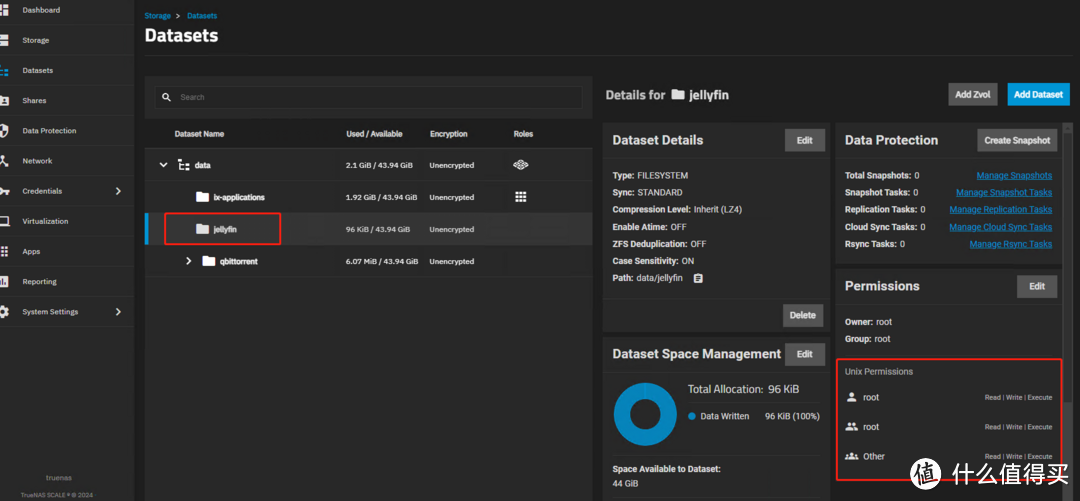
Task: Edit the Permissions card
Action: coord(1036,286)
